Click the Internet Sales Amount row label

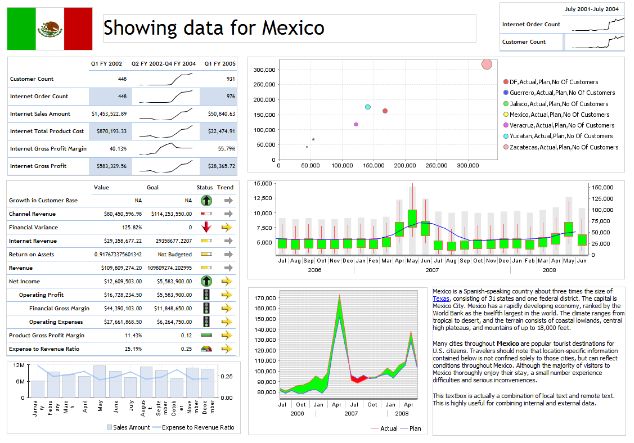pyautogui.click(x=40, y=114)
